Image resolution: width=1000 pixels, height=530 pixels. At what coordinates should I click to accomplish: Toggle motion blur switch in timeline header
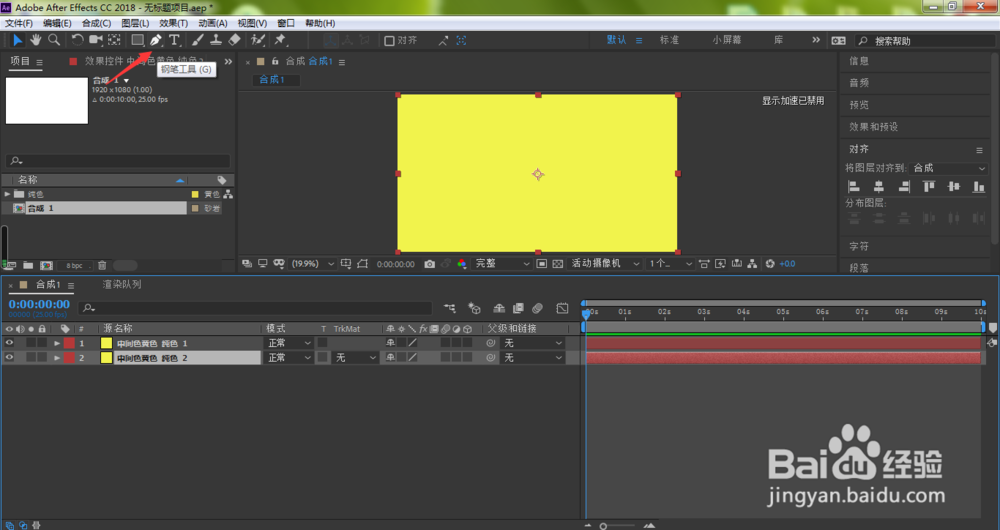(x=537, y=309)
